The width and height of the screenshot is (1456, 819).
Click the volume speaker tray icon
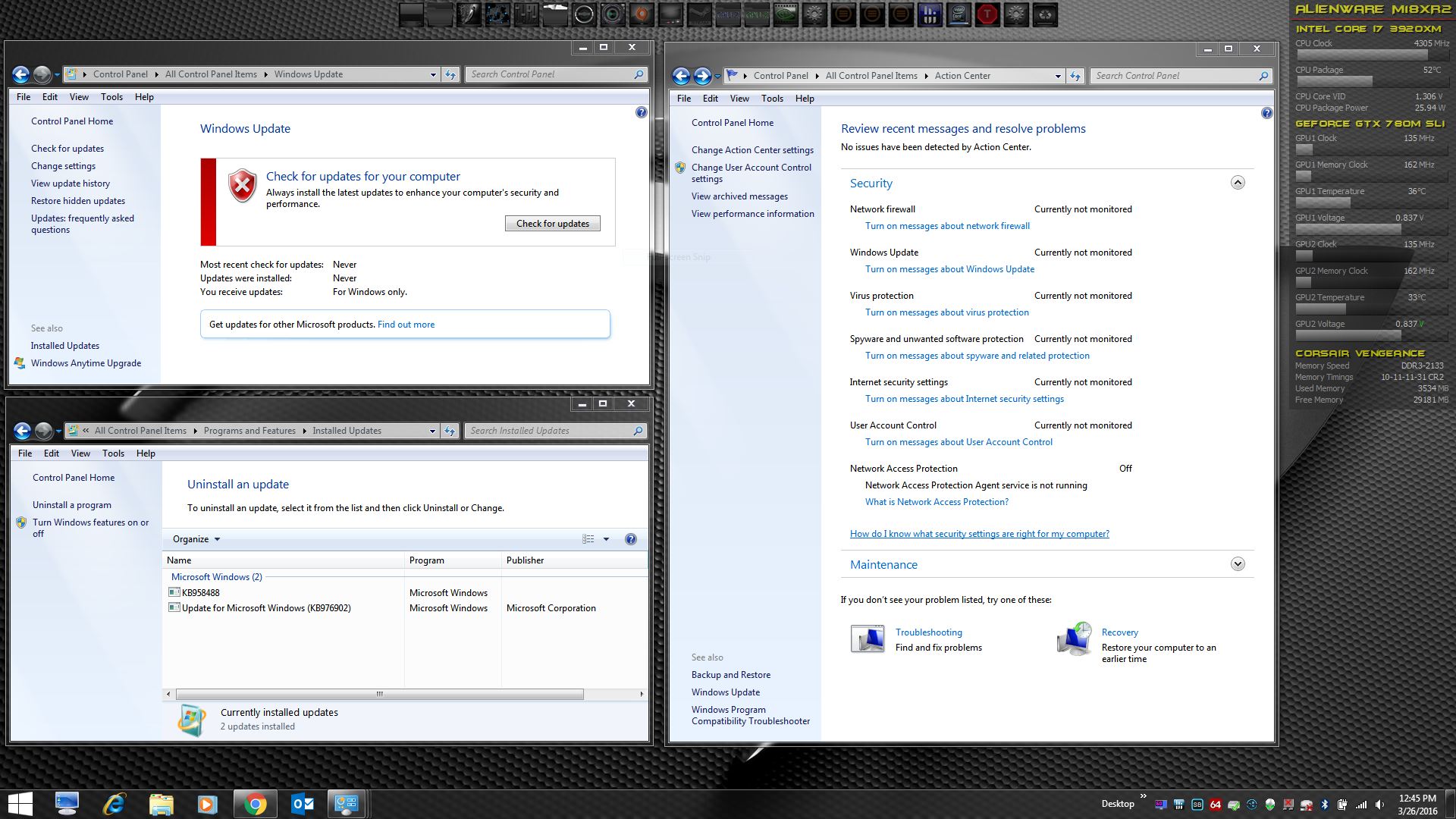[1379, 805]
